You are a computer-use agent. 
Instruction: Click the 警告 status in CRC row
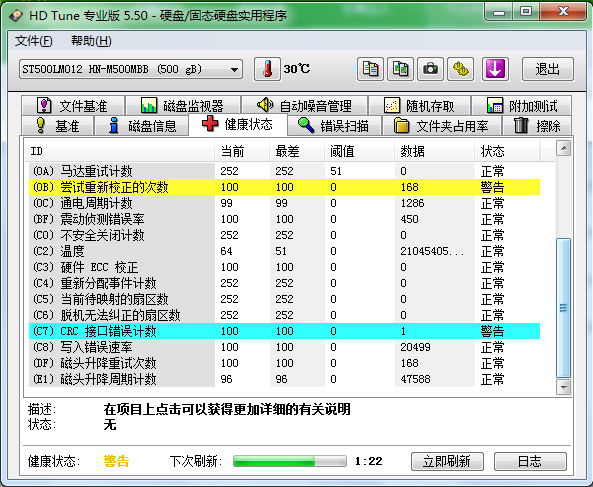492,331
